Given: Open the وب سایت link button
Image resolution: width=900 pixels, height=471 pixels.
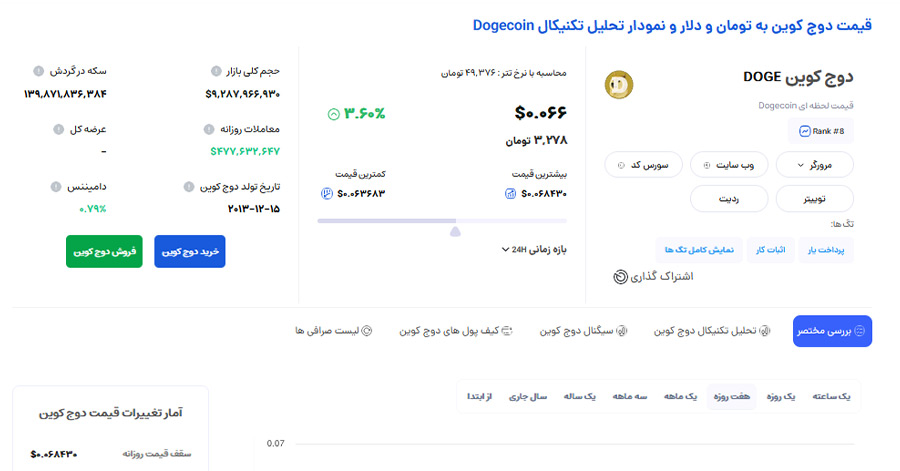Looking at the screenshot, I should (x=729, y=165).
